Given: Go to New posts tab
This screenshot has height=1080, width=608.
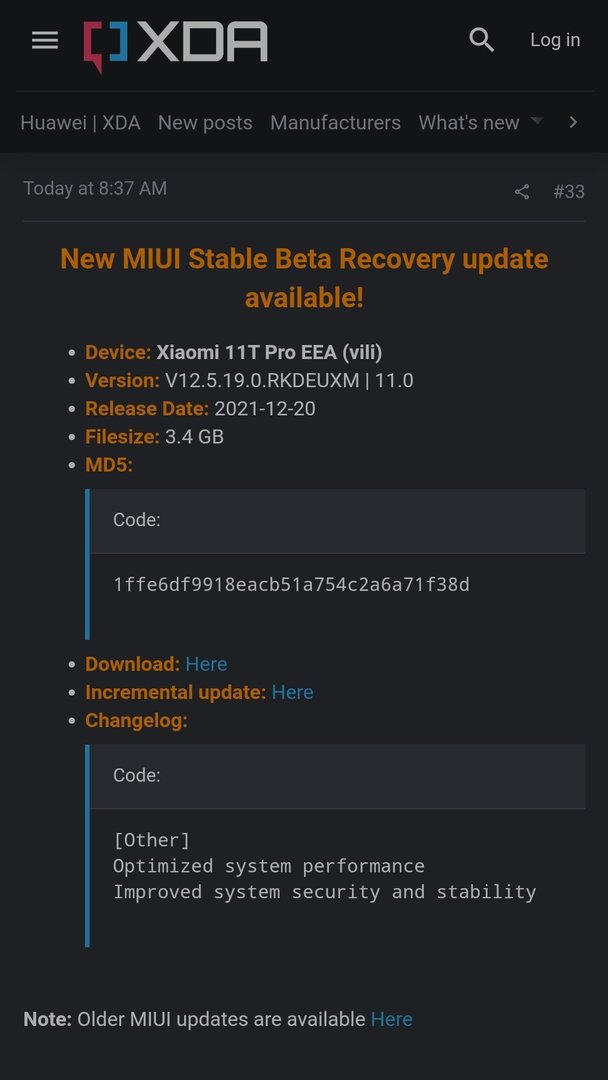Looking at the screenshot, I should (205, 123).
